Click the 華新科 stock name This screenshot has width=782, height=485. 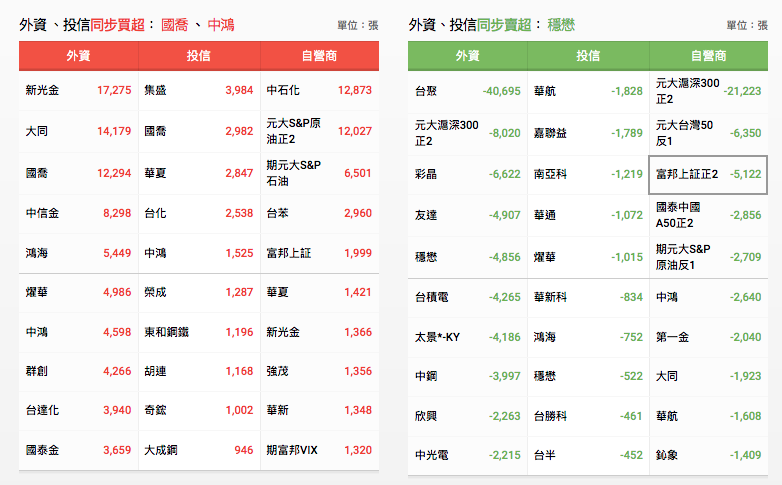click(x=550, y=297)
